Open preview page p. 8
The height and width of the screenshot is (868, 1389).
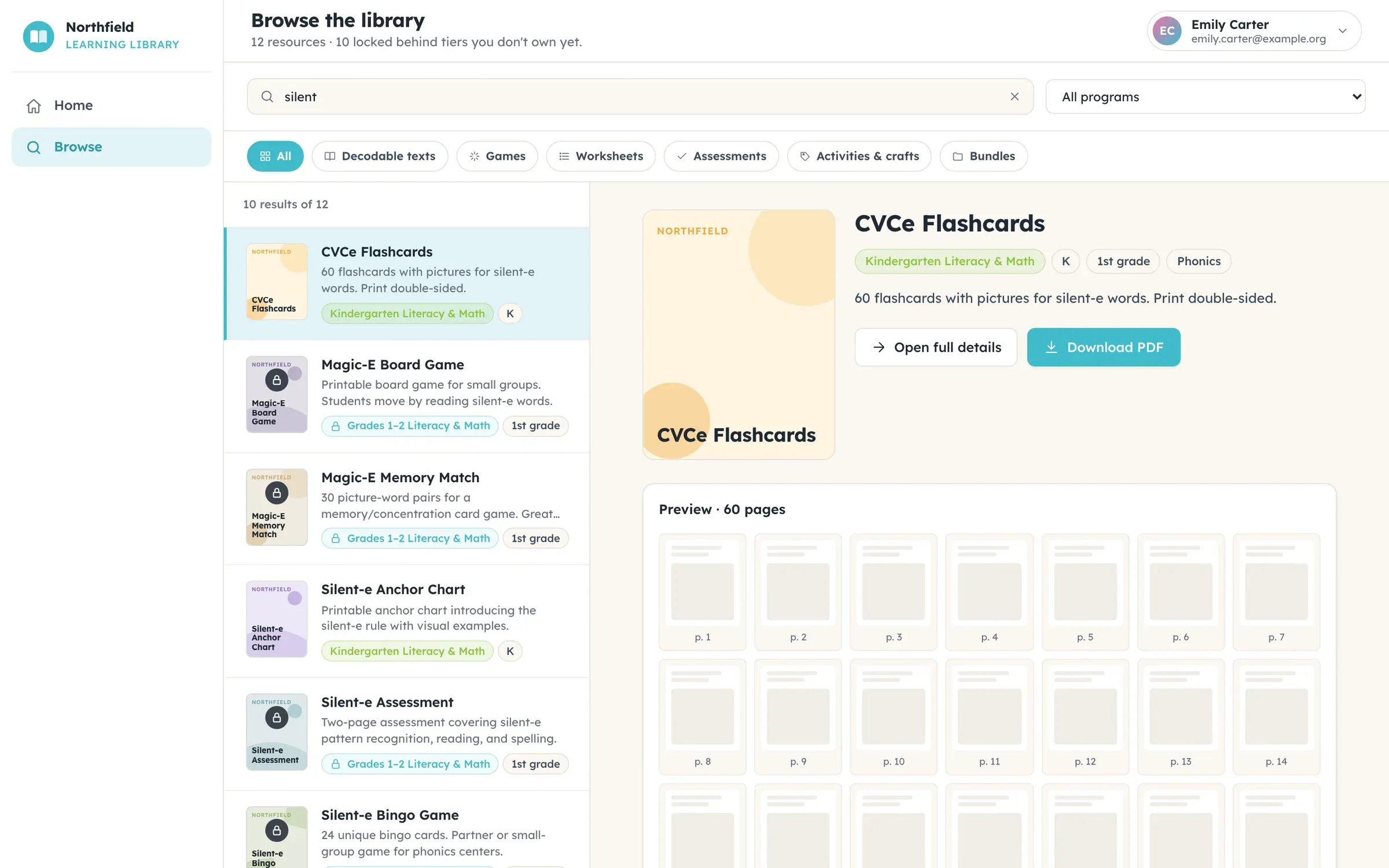(x=702, y=716)
